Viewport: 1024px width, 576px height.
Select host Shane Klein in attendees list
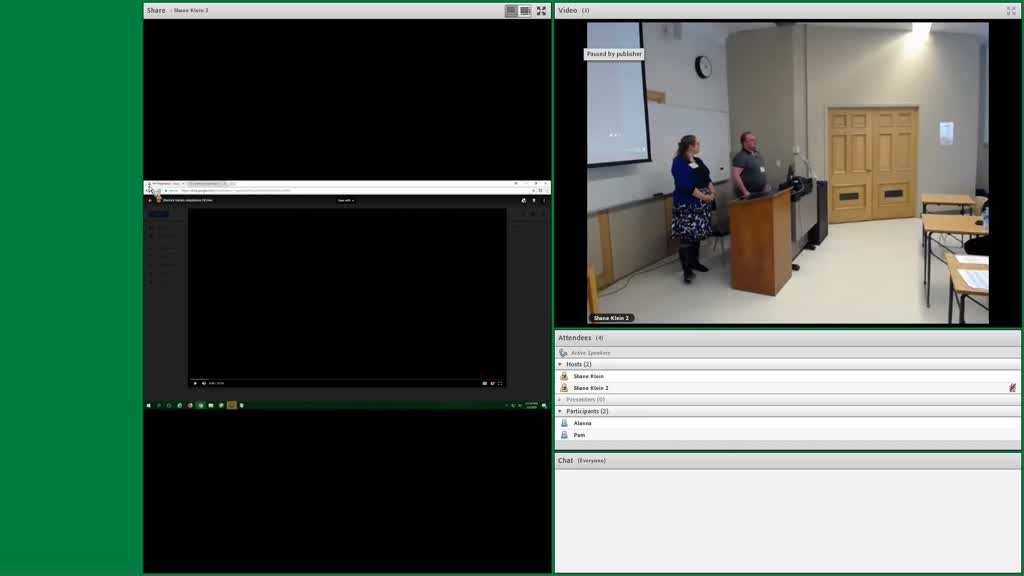[787, 376]
